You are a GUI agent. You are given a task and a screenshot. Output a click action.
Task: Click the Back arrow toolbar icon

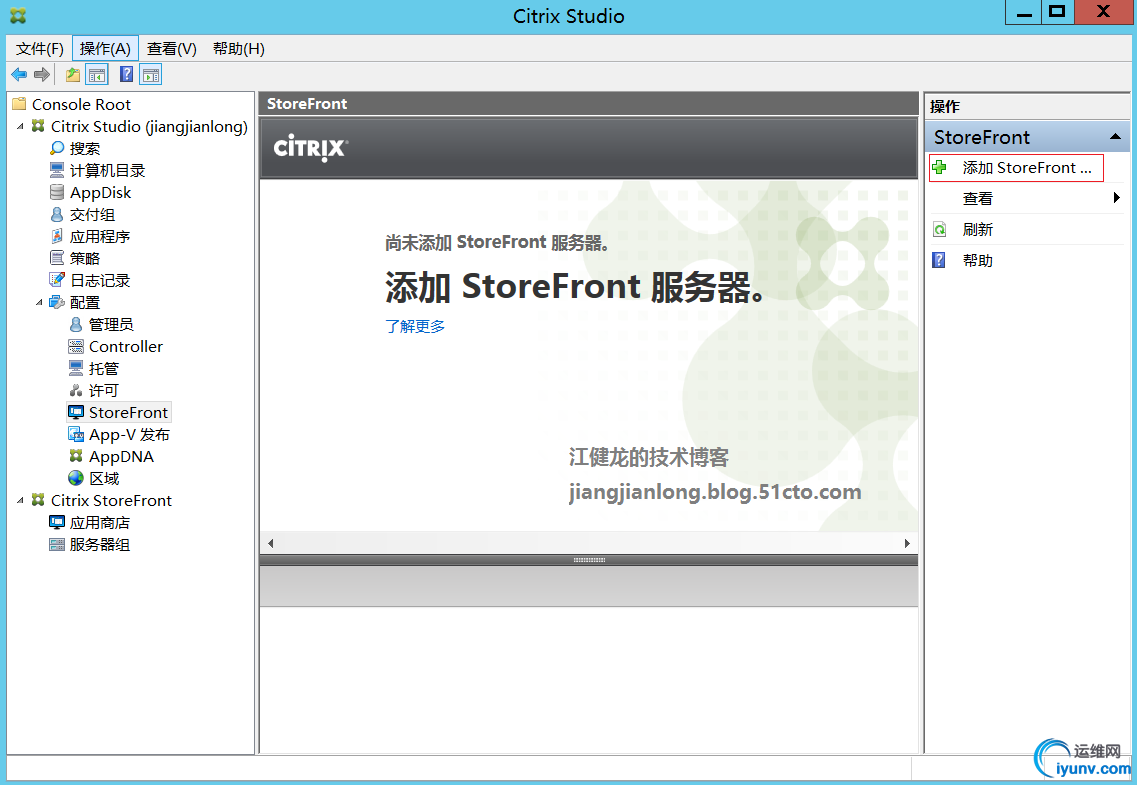[x=19, y=74]
